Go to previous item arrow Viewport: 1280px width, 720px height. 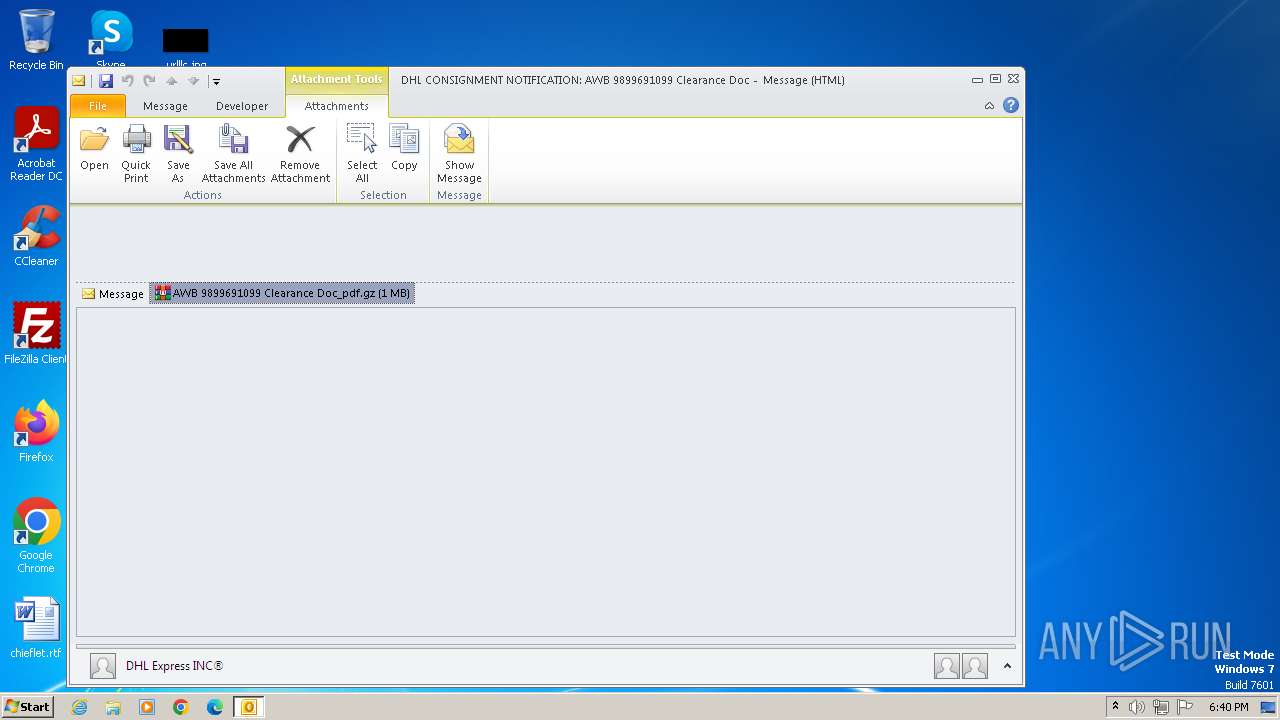tap(171, 81)
